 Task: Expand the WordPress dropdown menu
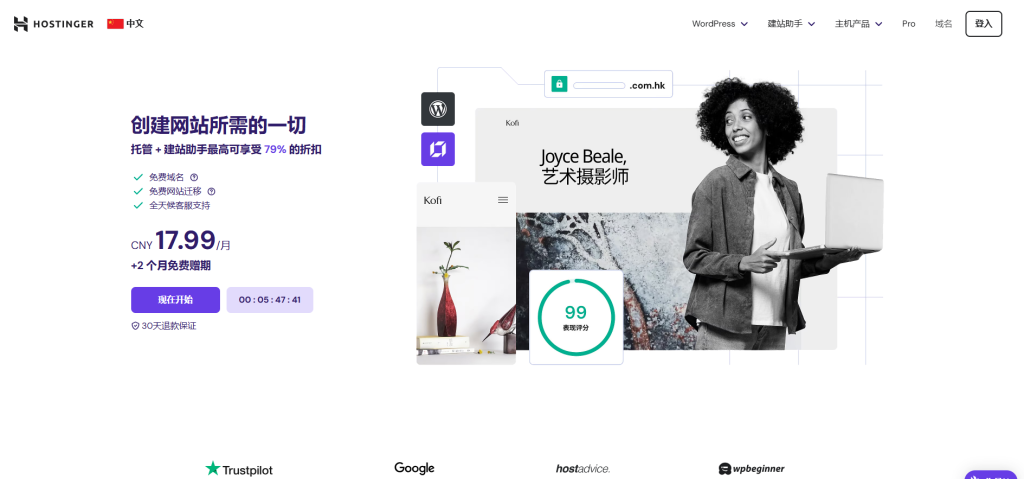click(x=719, y=24)
